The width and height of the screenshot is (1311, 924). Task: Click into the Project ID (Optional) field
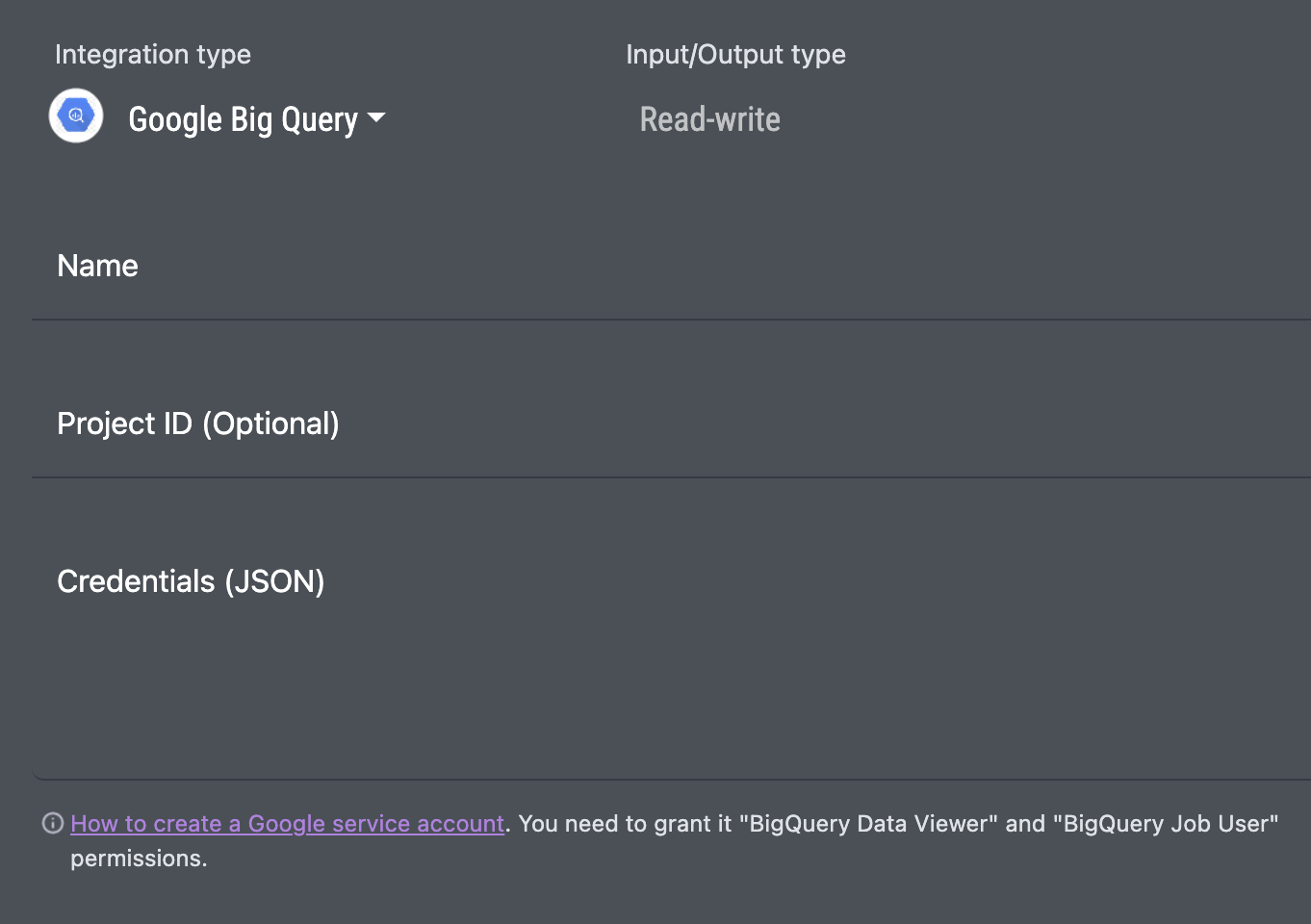[x=674, y=424]
